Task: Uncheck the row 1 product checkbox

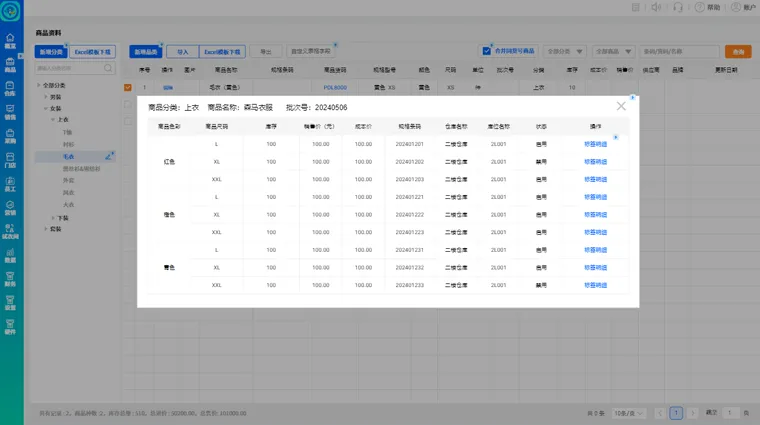Action: 128,87
